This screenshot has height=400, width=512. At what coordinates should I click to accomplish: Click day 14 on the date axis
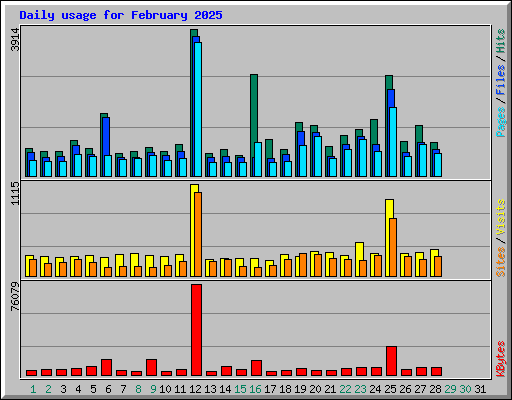coord(225,389)
